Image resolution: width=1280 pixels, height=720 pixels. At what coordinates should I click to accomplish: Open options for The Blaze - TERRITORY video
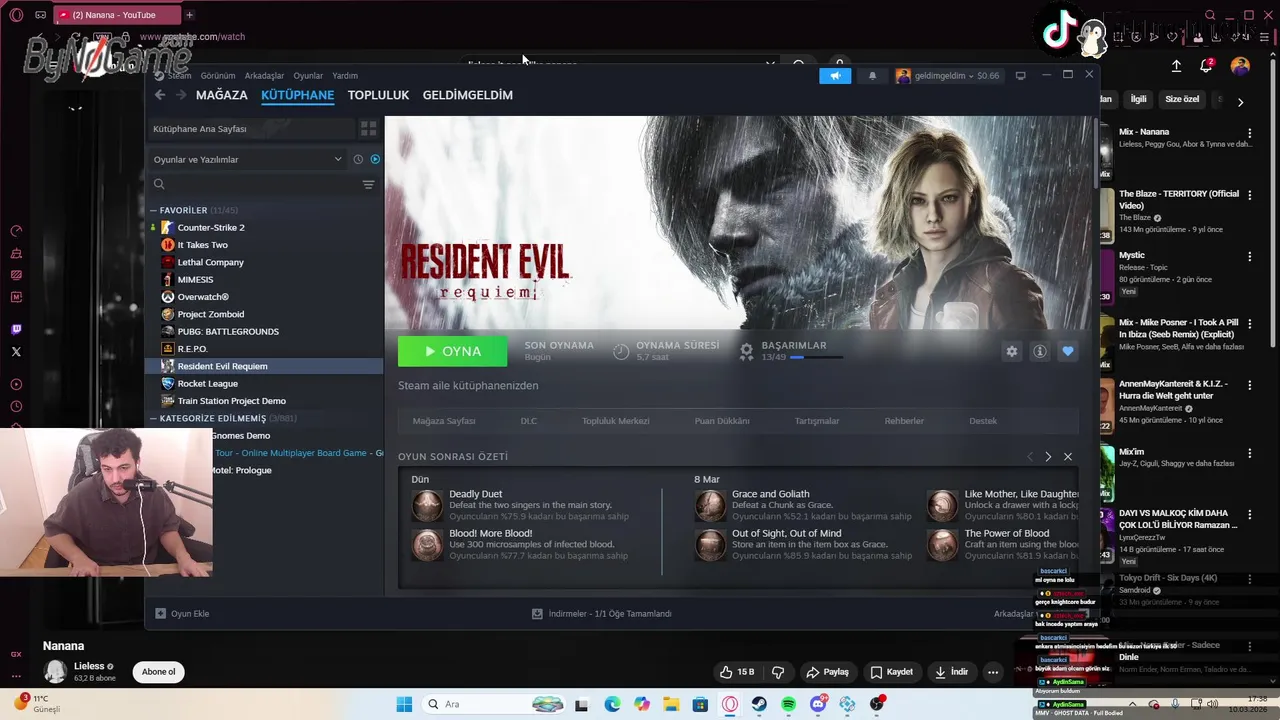tap(1249, 195)
